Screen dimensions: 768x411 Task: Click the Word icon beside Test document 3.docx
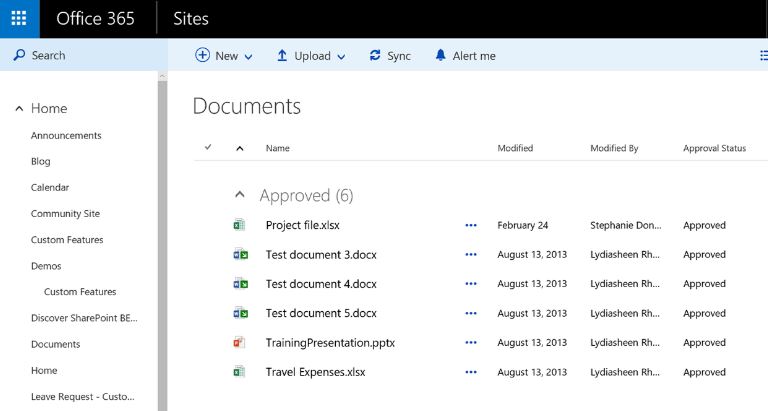pos(239,255)
